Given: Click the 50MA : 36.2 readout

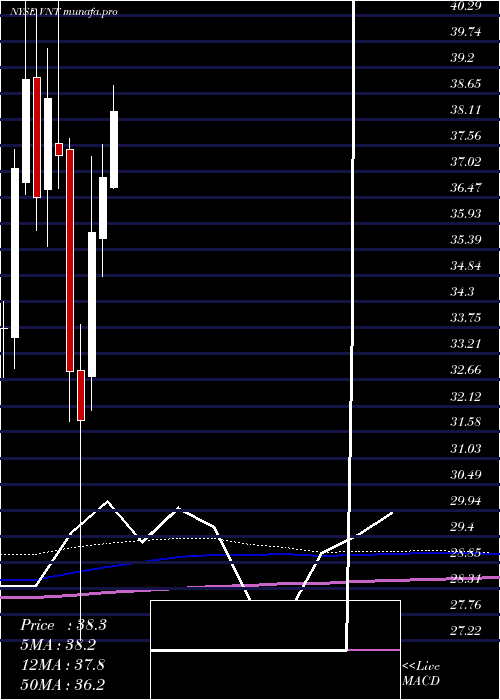Looking at the screenshot, I should 63,684.
